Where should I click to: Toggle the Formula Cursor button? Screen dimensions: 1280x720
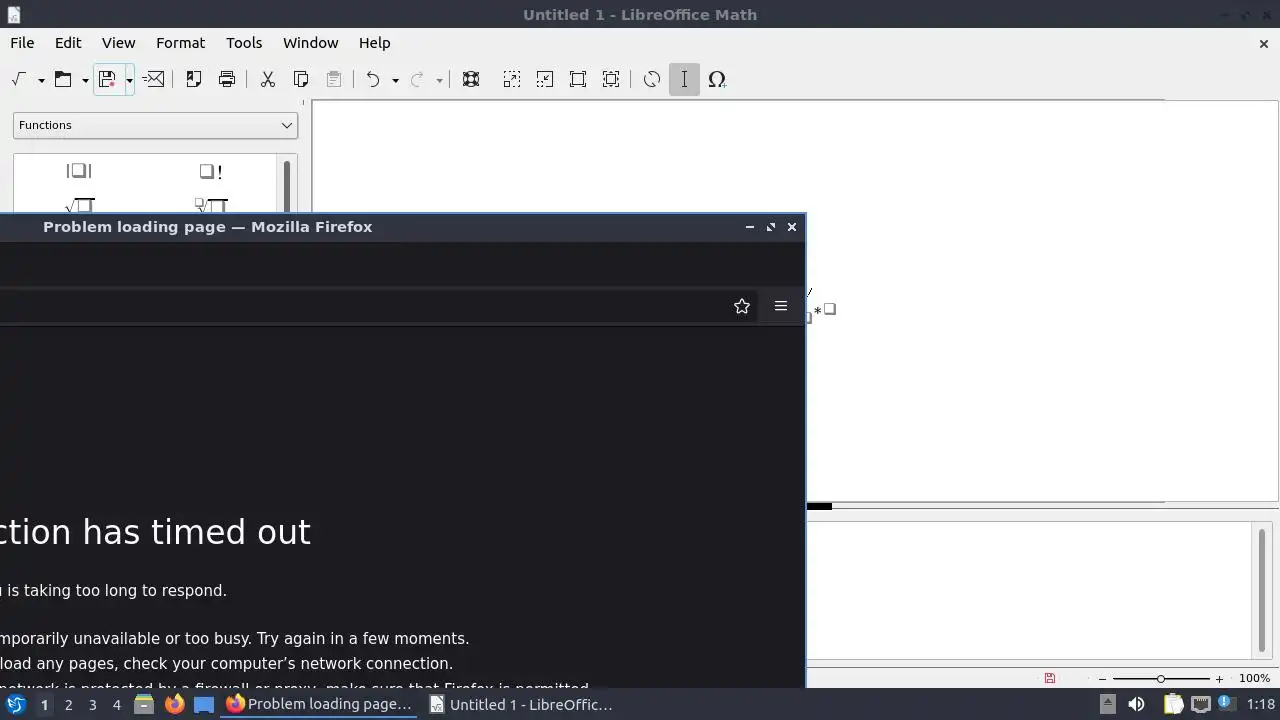[x=684, y=79]
